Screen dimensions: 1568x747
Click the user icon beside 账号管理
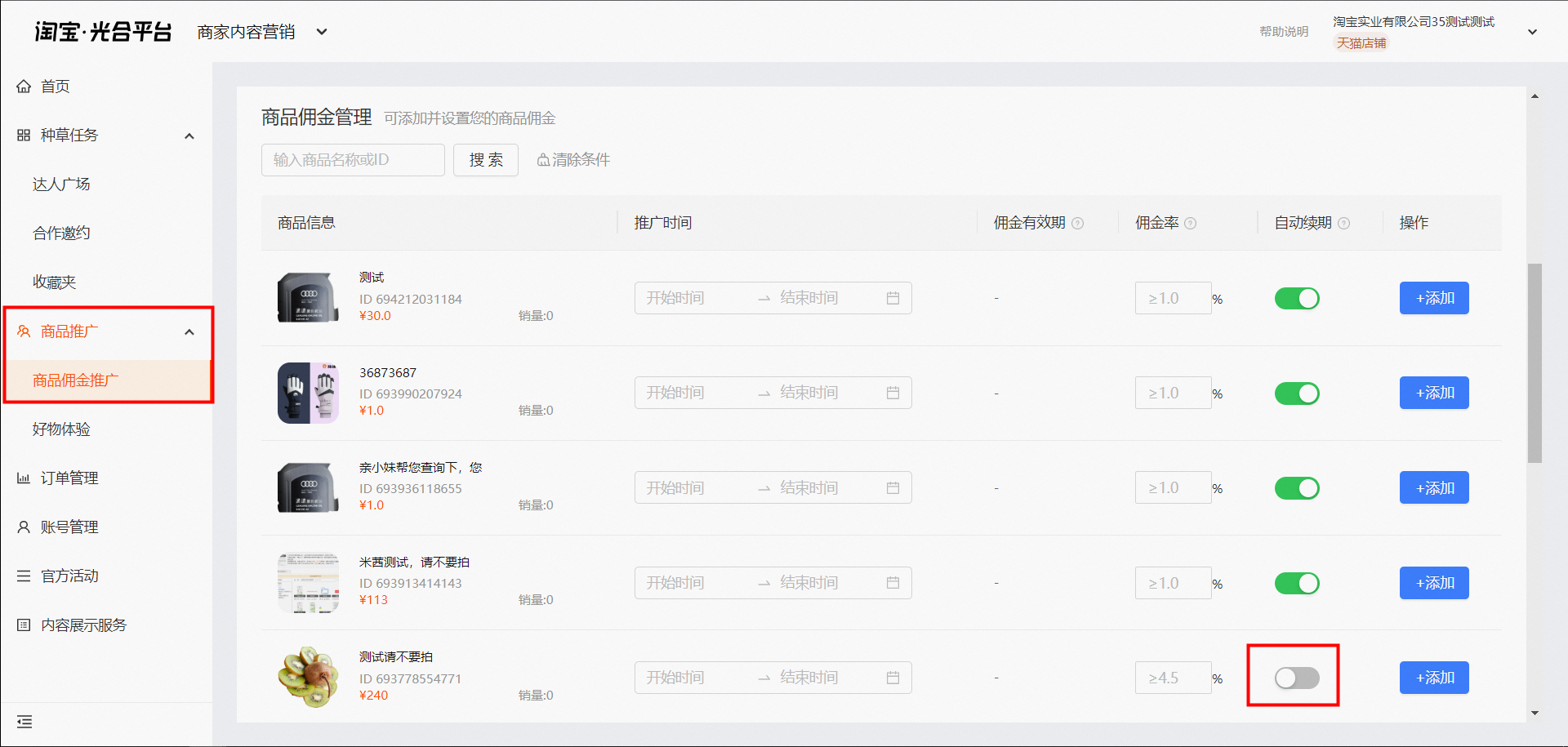pos(24,527)
